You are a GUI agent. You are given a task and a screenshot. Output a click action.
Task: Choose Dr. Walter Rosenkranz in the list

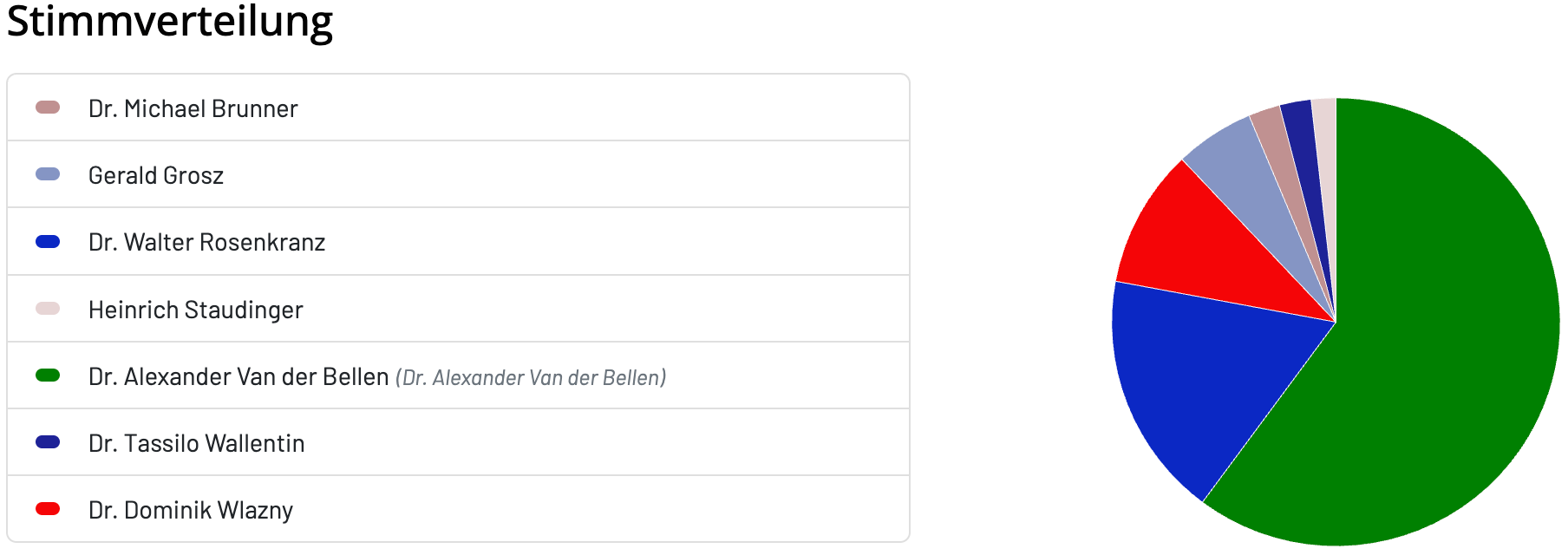click(206, 242)
